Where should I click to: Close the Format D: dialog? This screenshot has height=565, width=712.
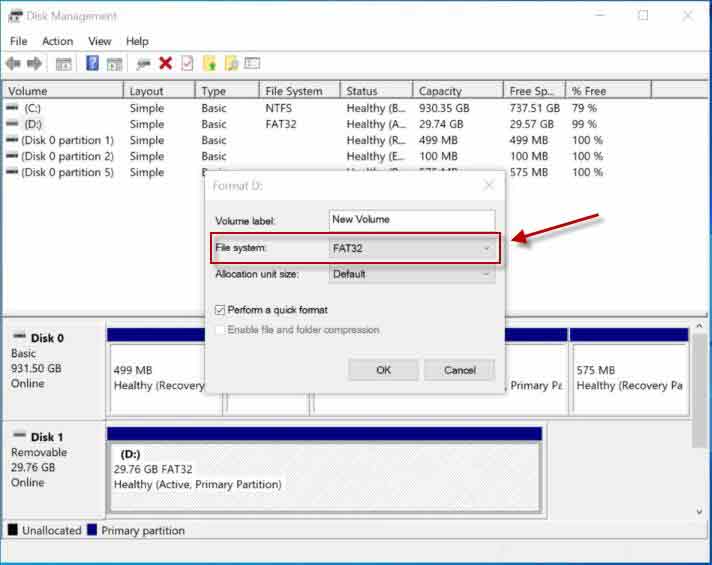pos(489,185)
